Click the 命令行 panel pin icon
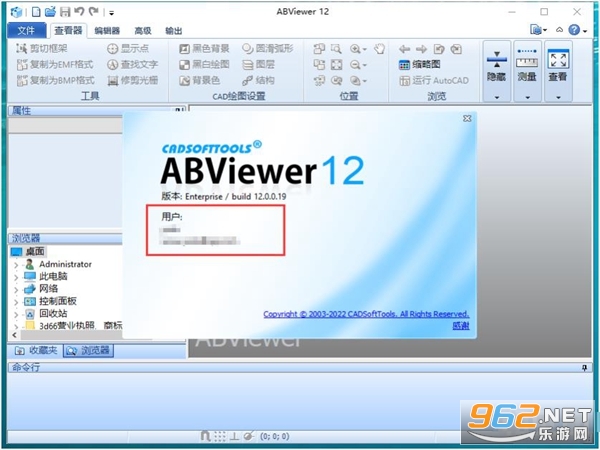Image resolution: width=600 pixels, height=450 pixels. pyautogui.click(x=585, y=368)
